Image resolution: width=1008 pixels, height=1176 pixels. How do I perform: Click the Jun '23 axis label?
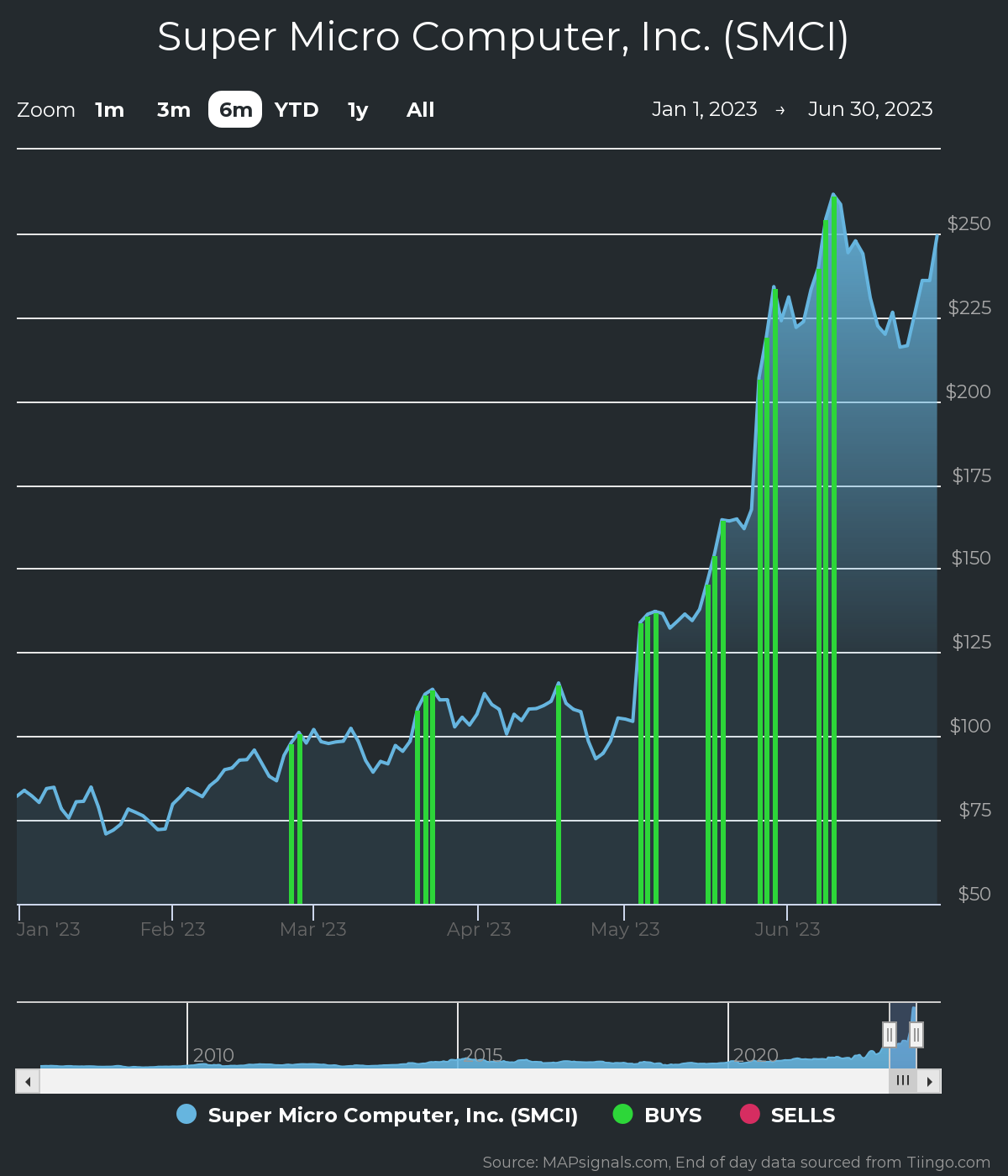pos(787,930)
